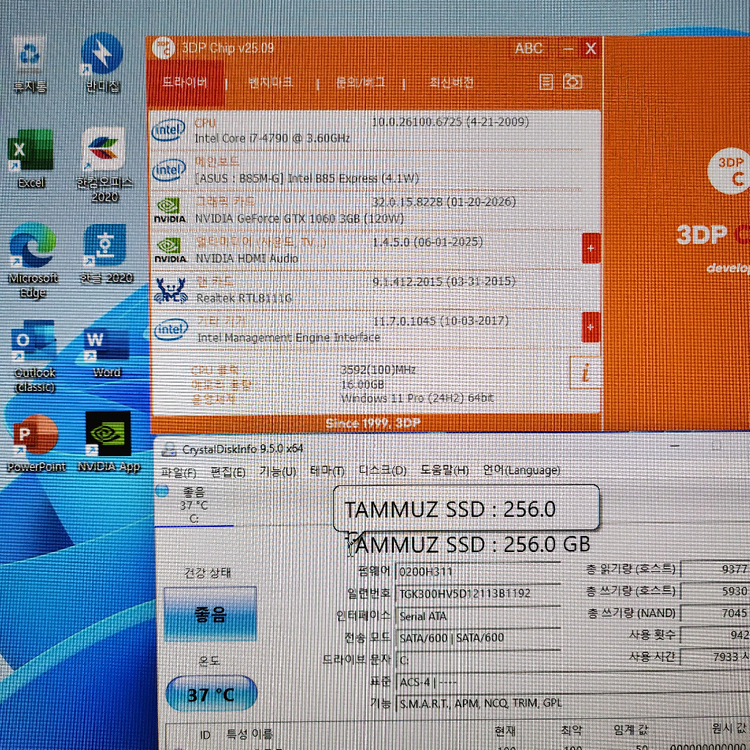Open the 문의/버그 tab in 3DP Chip

pyautogui.click(x=360, y=83)
